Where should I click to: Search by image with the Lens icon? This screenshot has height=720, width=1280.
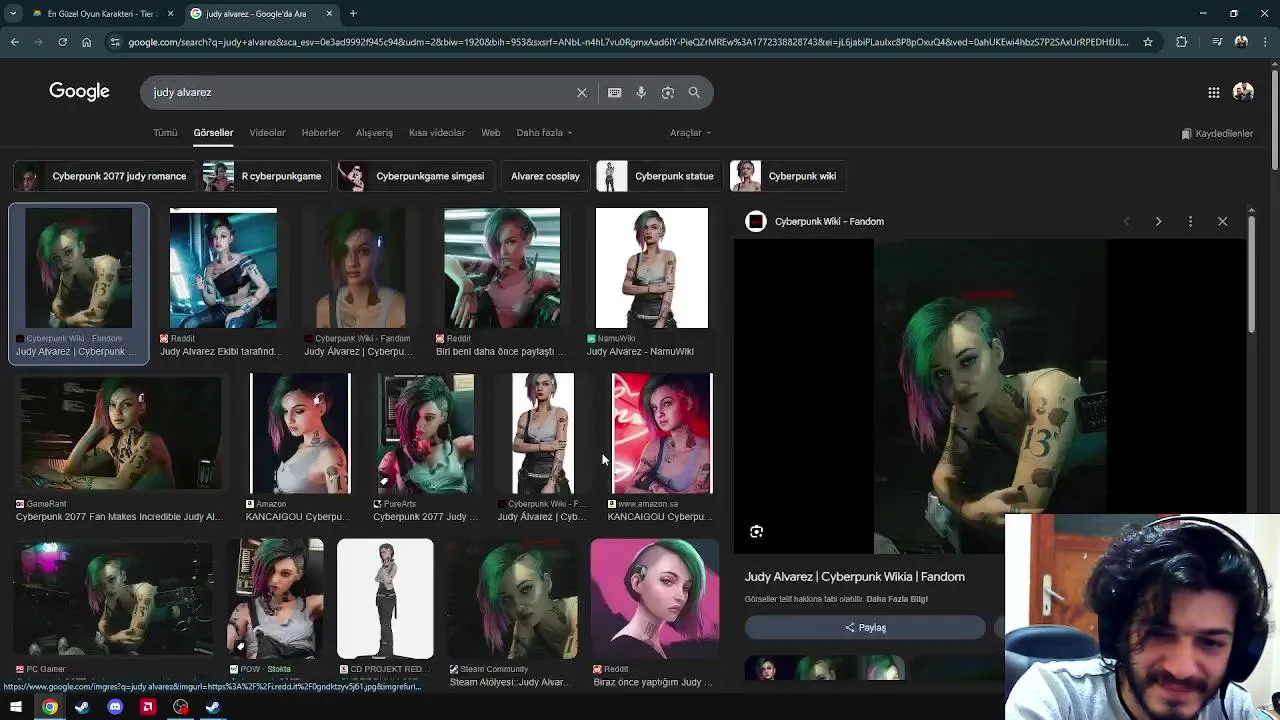click(x=668, y=92)
